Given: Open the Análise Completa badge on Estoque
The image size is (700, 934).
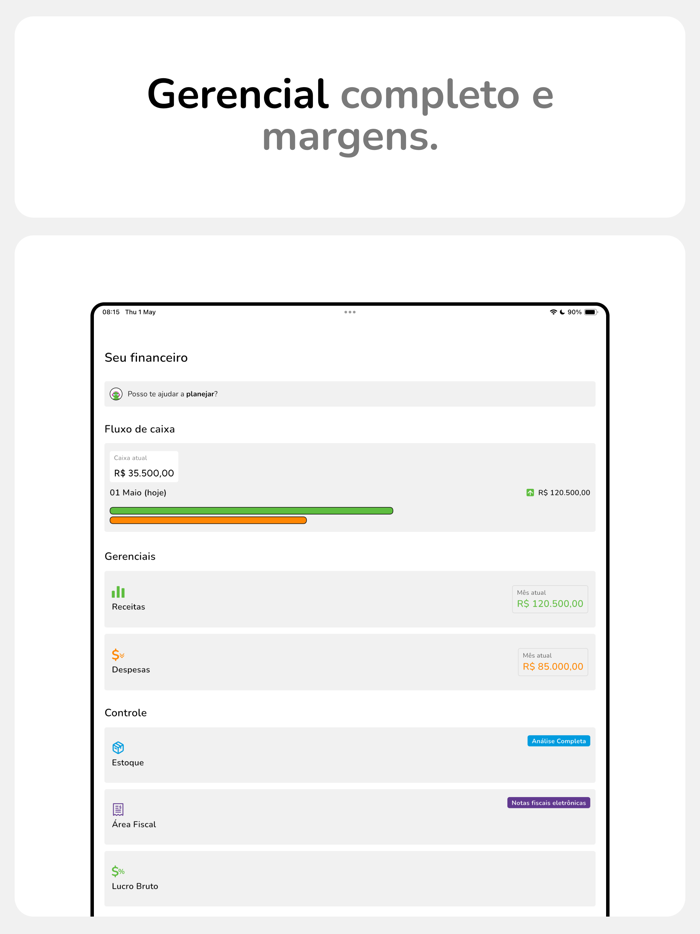Looking at the screenshot, I should 558,740.
